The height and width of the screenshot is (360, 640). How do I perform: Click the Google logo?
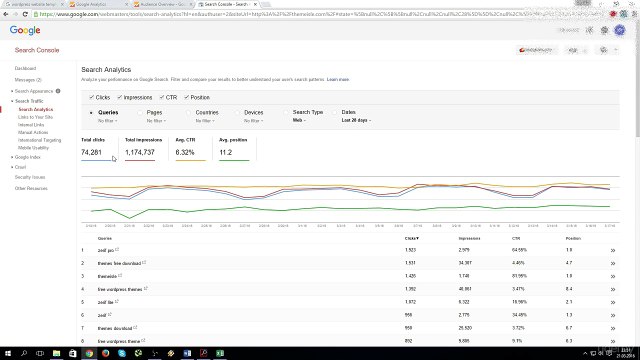(25, 30)
